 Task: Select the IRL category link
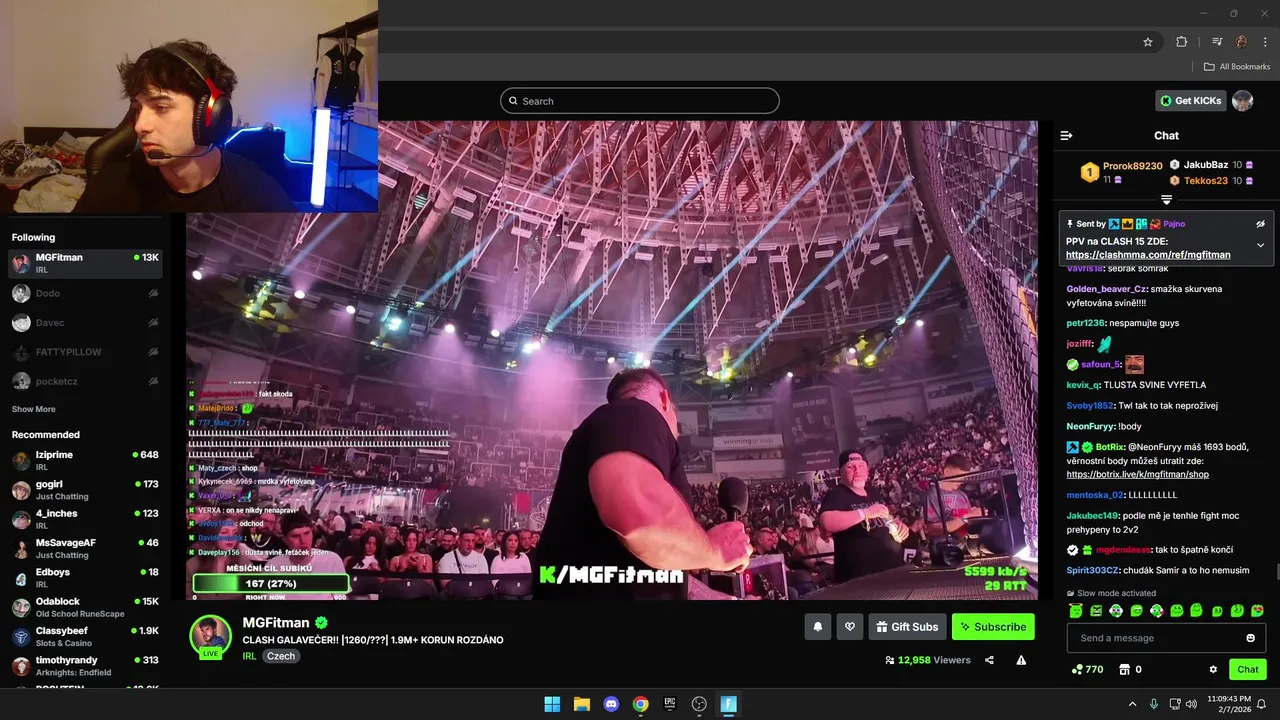tap(249, 657)
